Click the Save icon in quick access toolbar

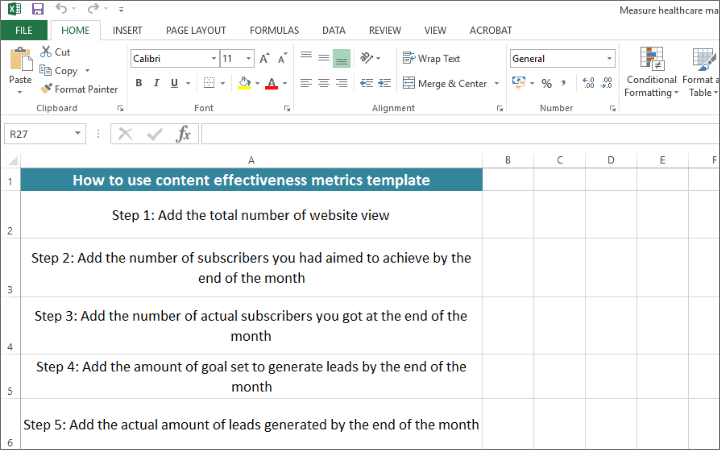(x=38, y=9)
